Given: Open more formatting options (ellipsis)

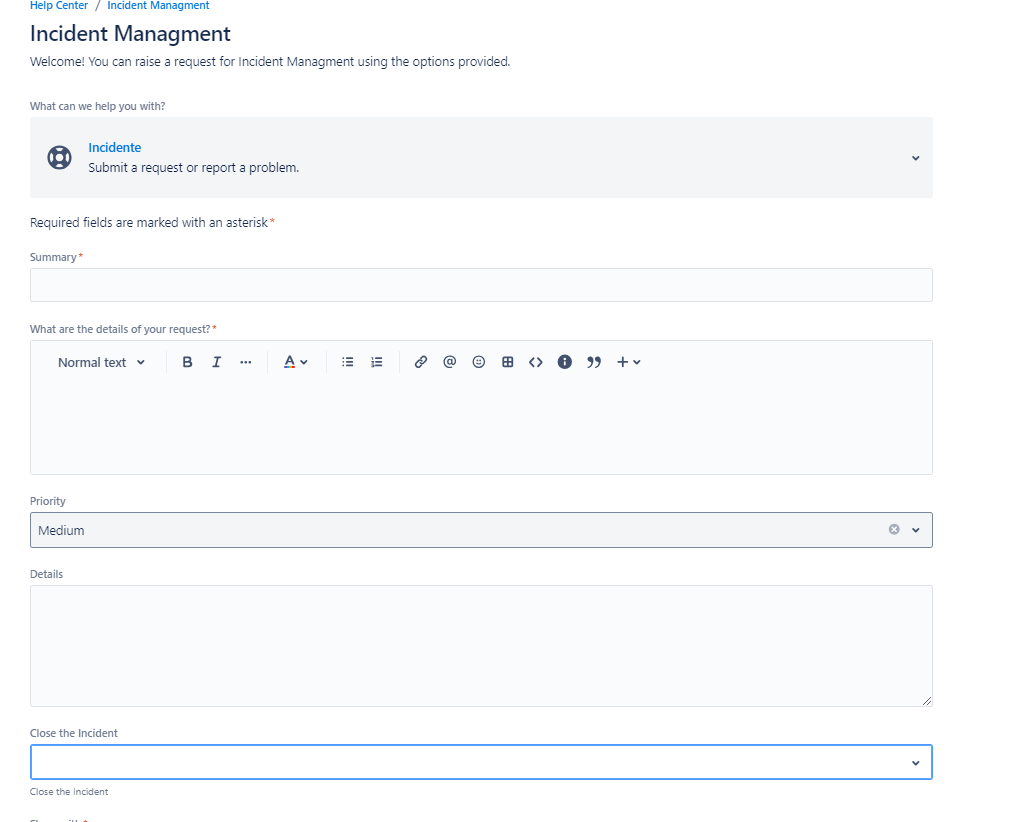Looking at the screenshot, I should (246, 361).
